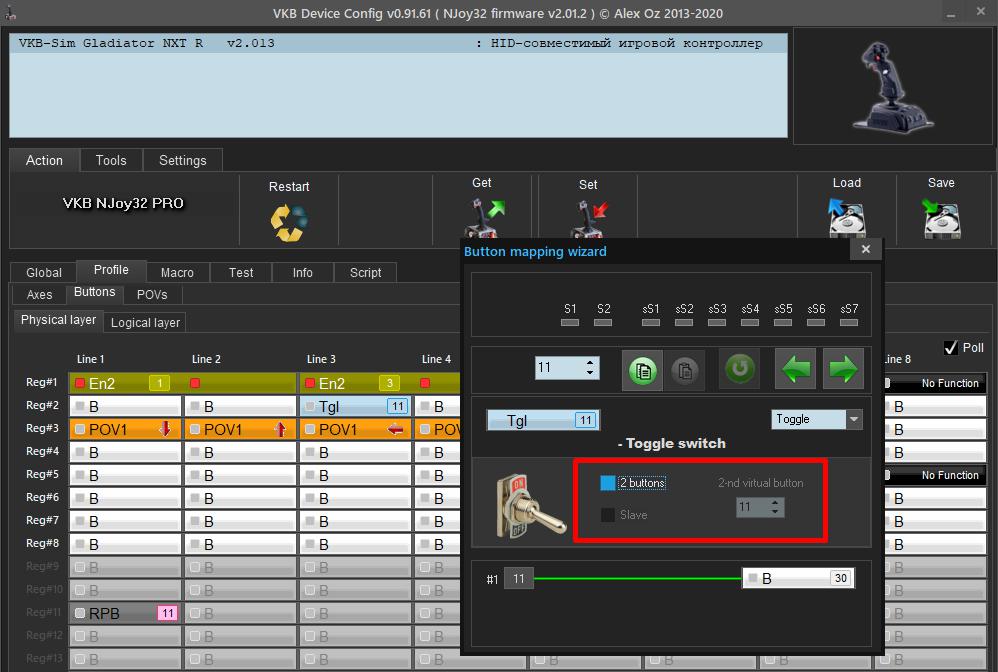Viewport: 998px width, 672px height.
Task: Select the VKB-Sim Gladiator NXT R device row
Action: [x=398, y=43]
